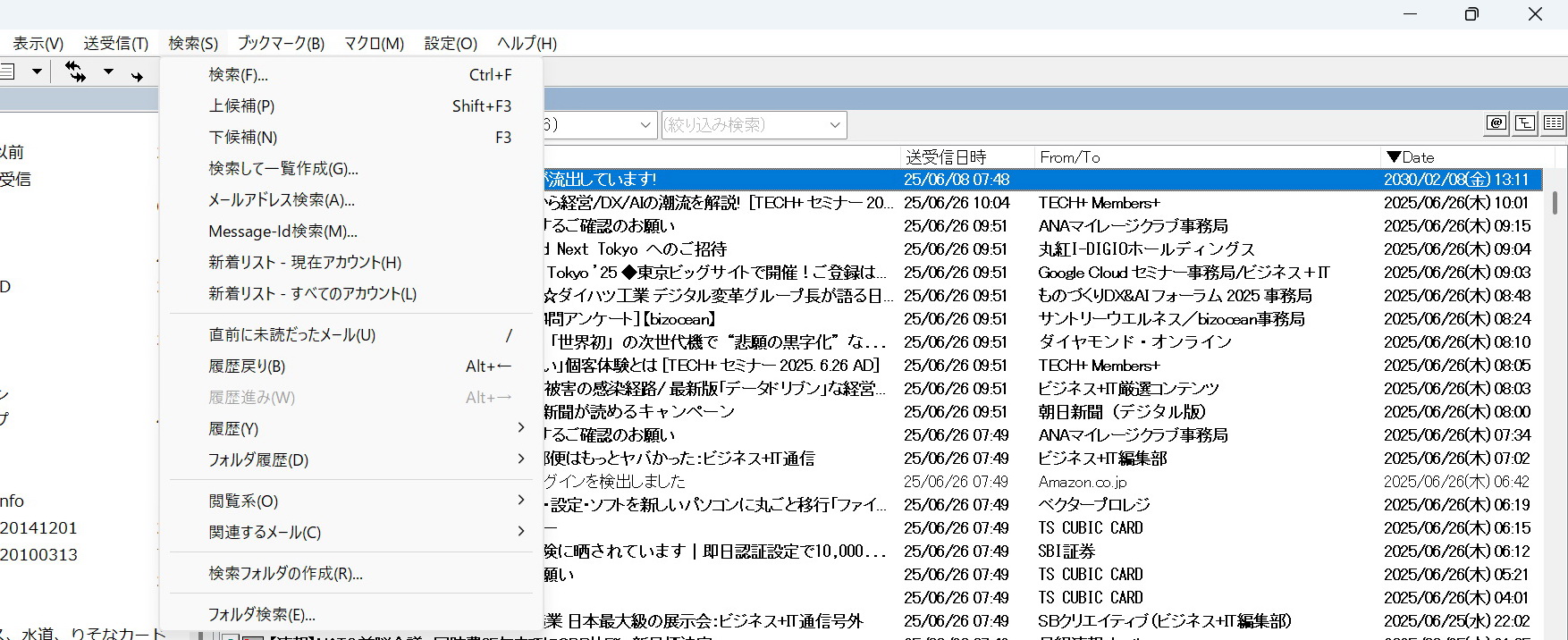The width and height of the screenshot is (1568, 640).
Task: Choose メールアドレス検索(A)... menu entry
Action: point(281,200)
